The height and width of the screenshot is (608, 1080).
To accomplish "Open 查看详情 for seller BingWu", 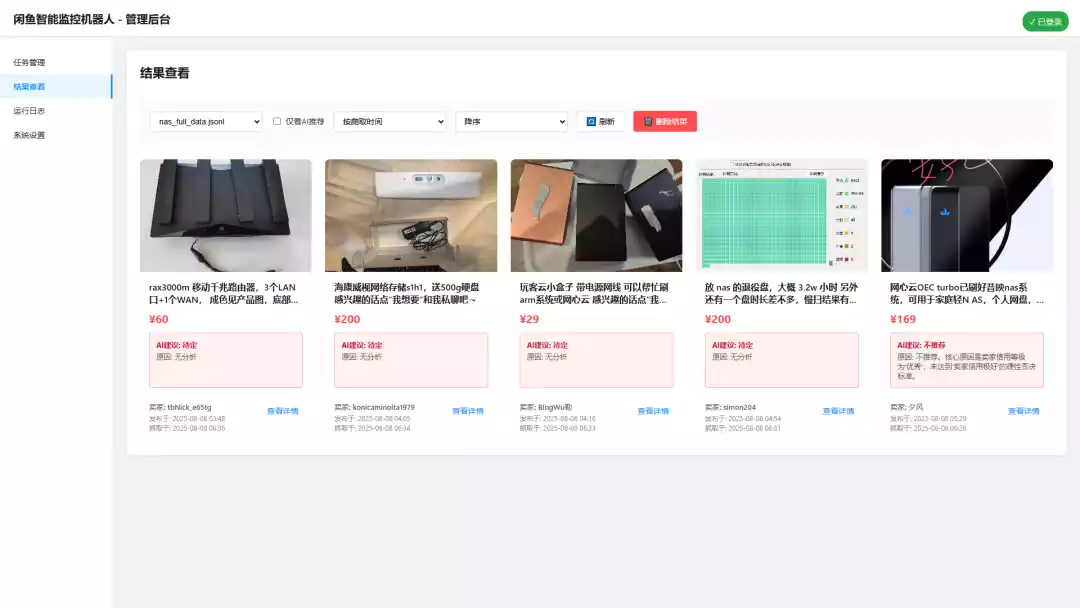I will click(653, 411).
